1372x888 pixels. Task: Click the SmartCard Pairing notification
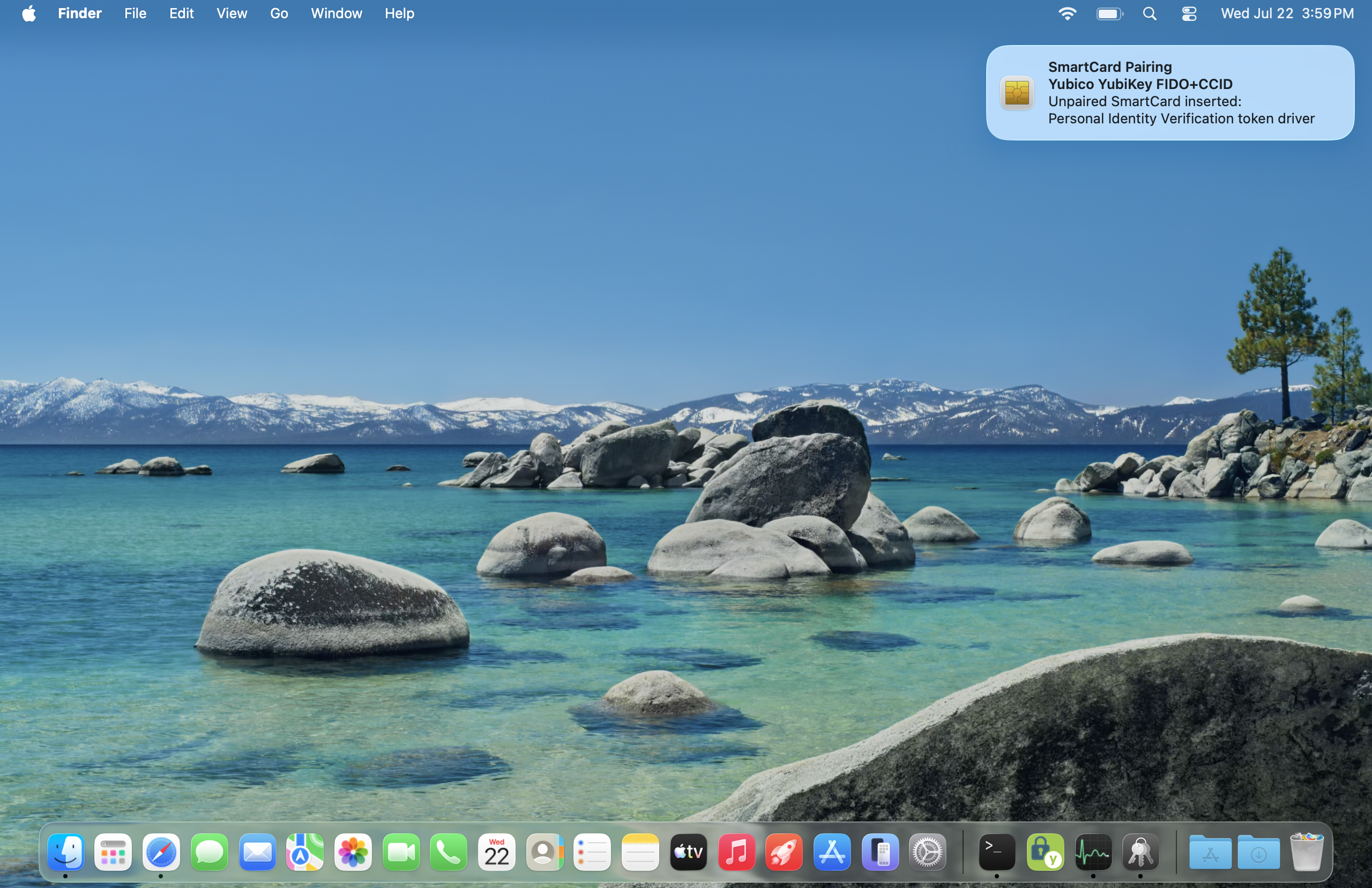click(1170, 93)
